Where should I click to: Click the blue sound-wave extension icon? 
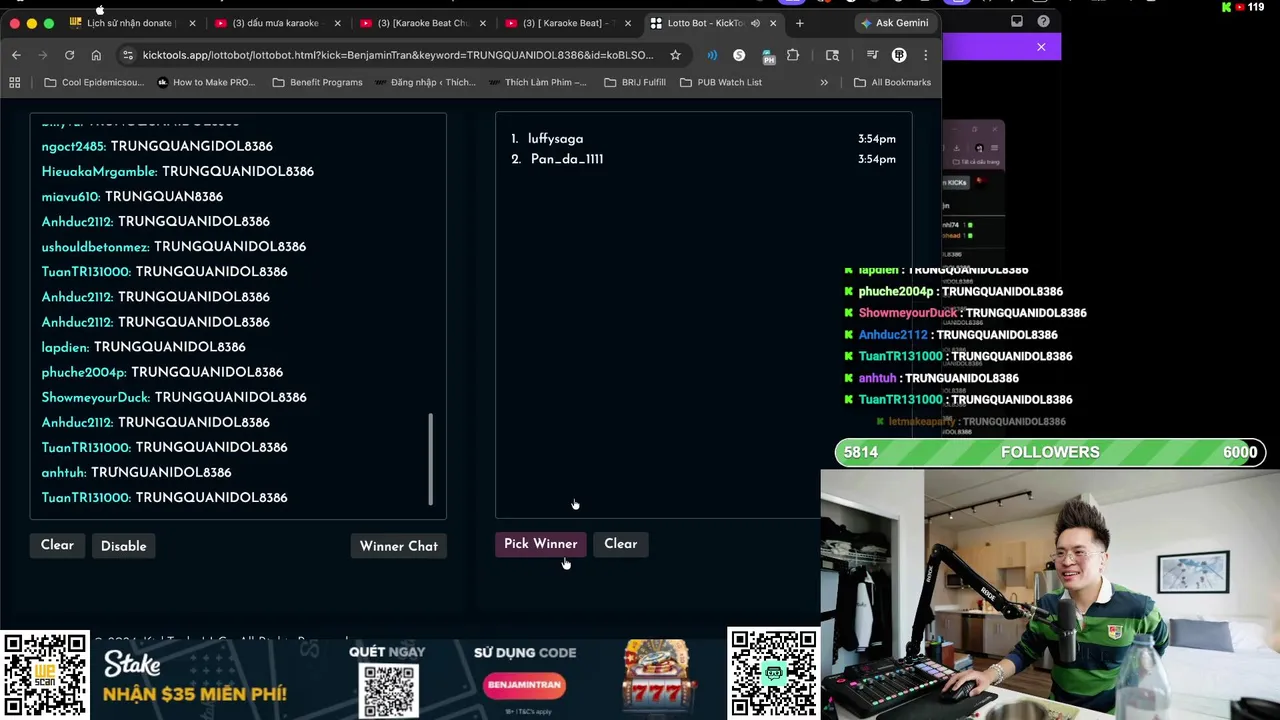coord(712,55)
